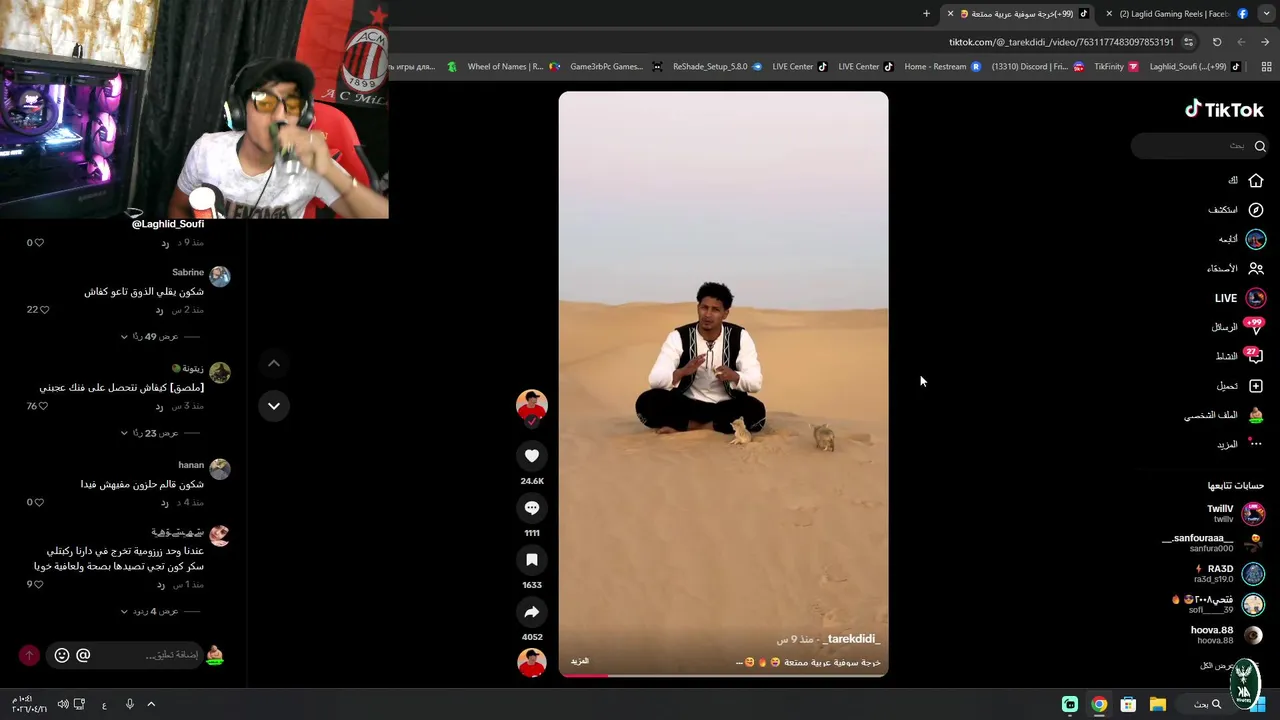Open followed account TwillV
The height and width of the screenshot is (720, 1280).
coord(1236,514)
